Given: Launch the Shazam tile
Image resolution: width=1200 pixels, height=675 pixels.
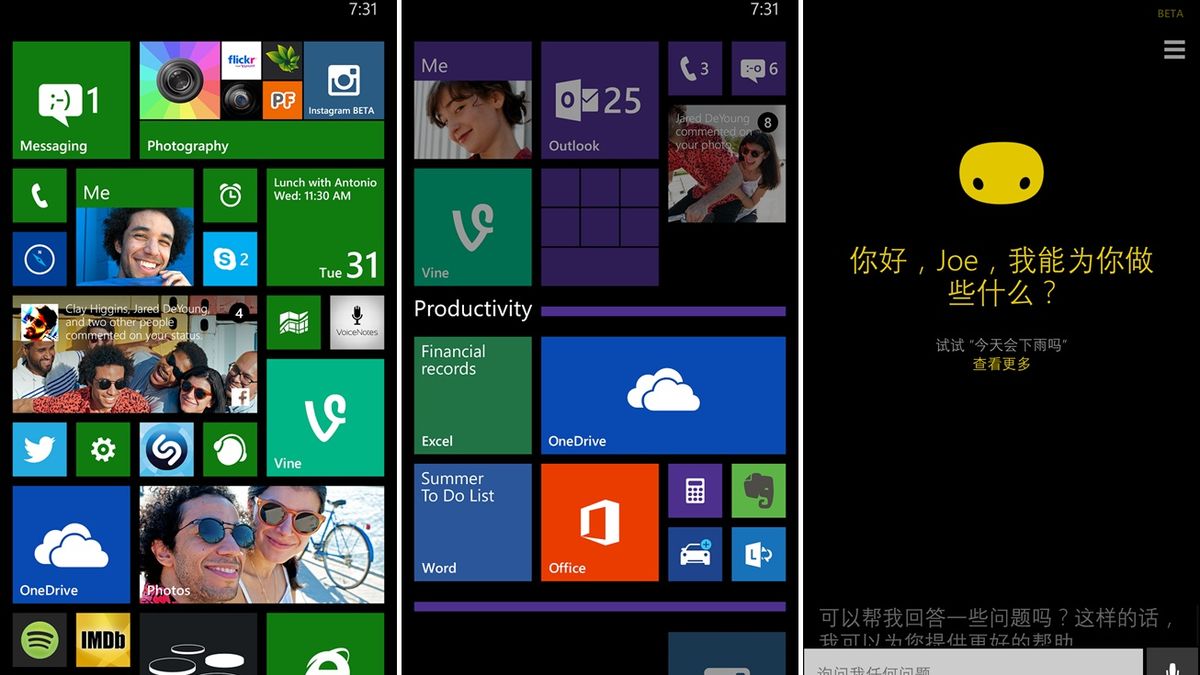Looking at the screenshot, I should [167, 449].
